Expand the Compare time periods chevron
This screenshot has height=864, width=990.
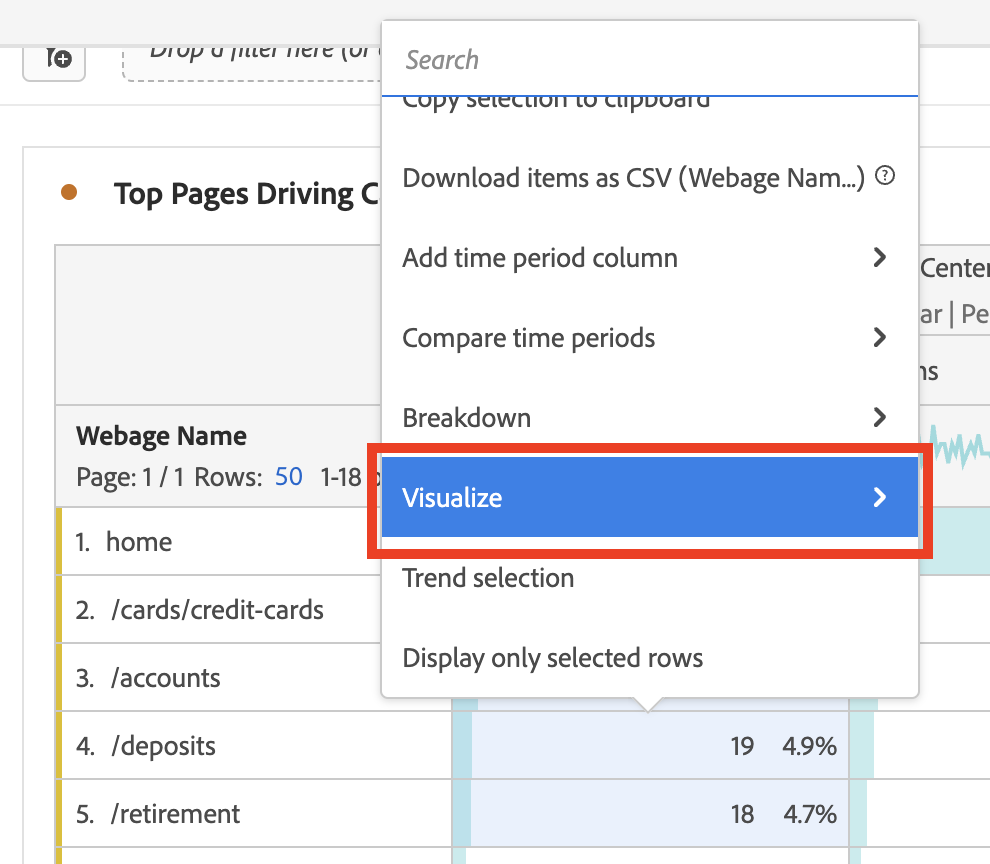pos(880,337)
